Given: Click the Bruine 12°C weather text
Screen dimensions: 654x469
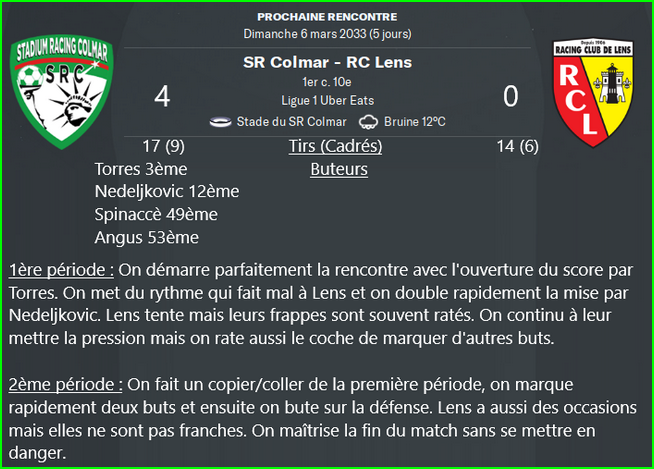Looking at the screenshot, I should [x=415, y=122].
